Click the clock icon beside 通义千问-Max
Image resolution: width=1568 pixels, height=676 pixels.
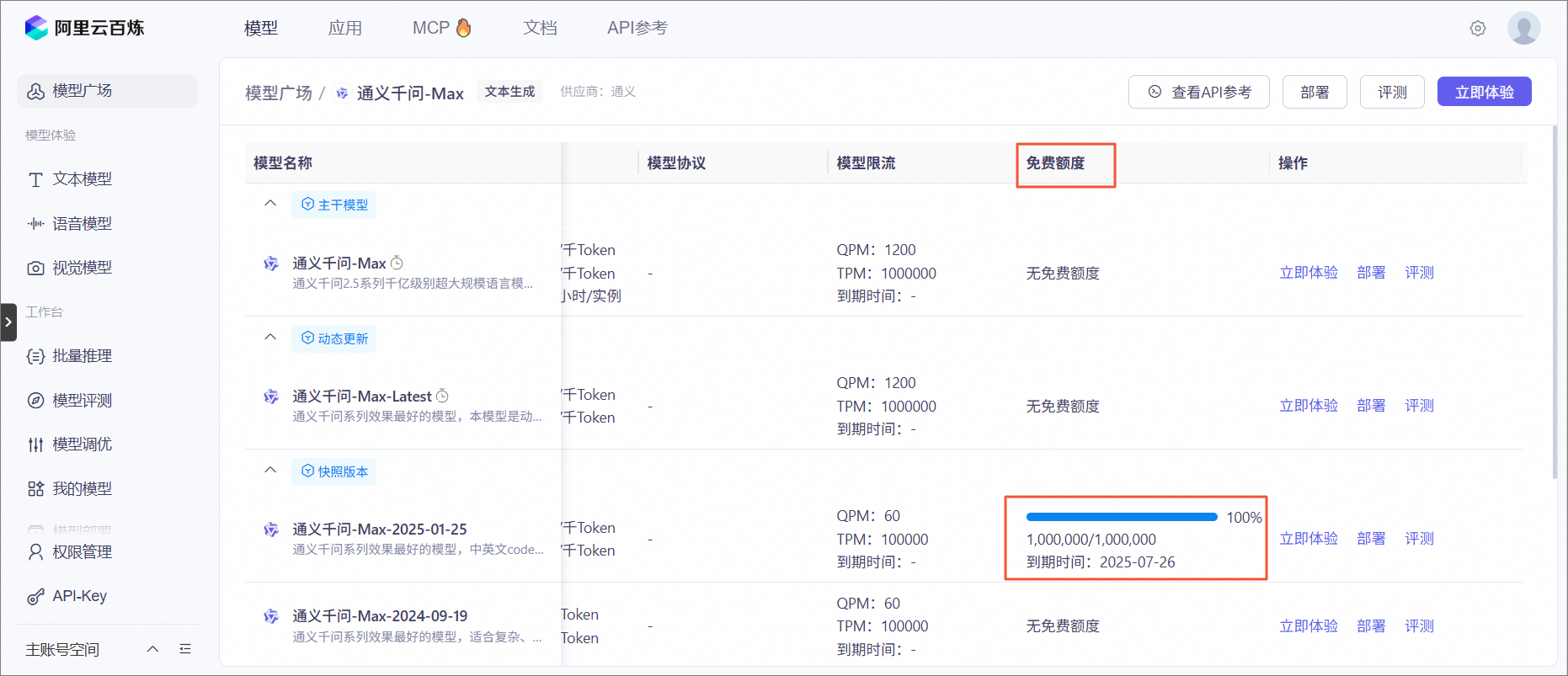[397, 263]
